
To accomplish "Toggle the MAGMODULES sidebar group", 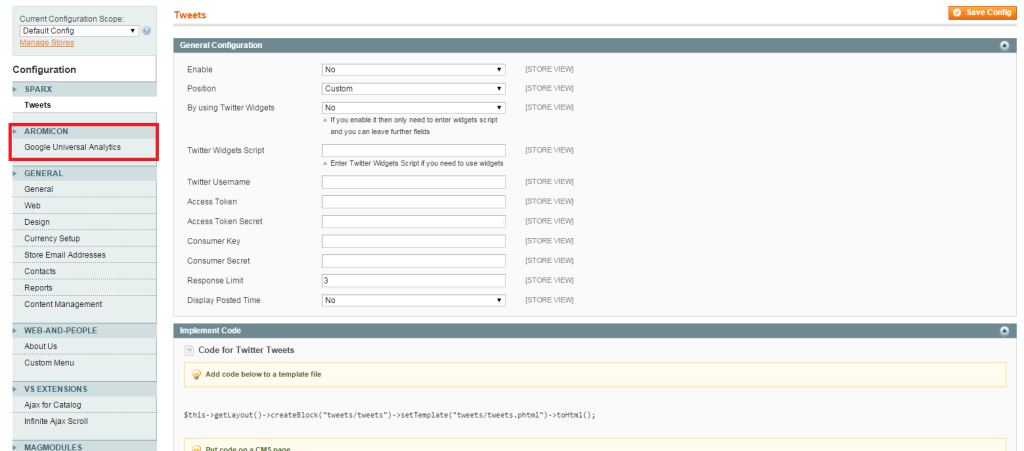I will pyautogui.click(x=84, y=447).
